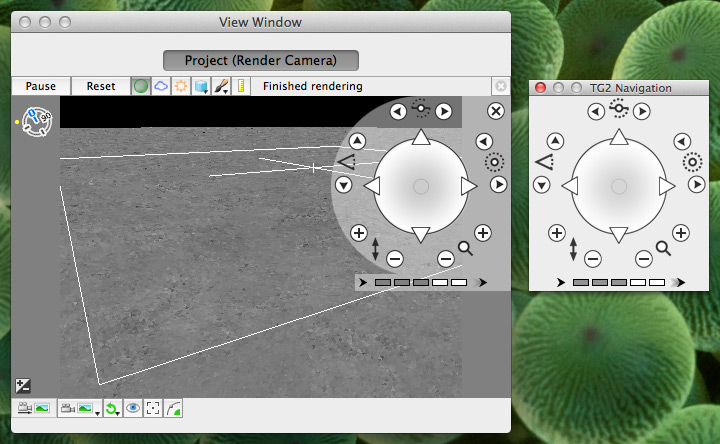Click faster speed arrow in TG2 Navigation
Screen dimensions: 720x444
click(679, 282)
